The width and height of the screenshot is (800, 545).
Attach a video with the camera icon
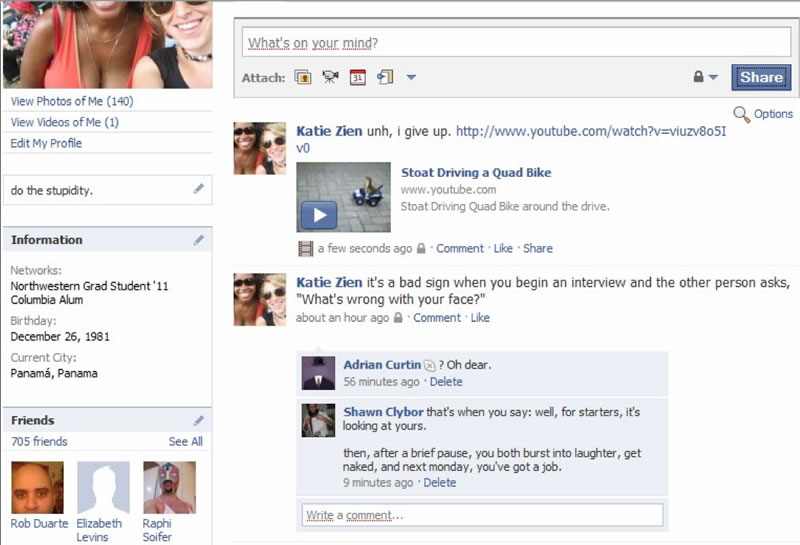[330, 77]
